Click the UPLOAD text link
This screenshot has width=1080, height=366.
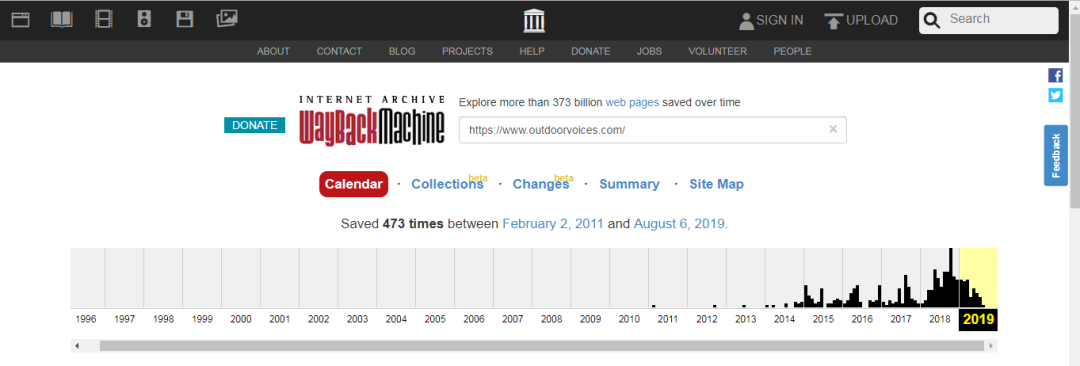[x=872, y=21]
